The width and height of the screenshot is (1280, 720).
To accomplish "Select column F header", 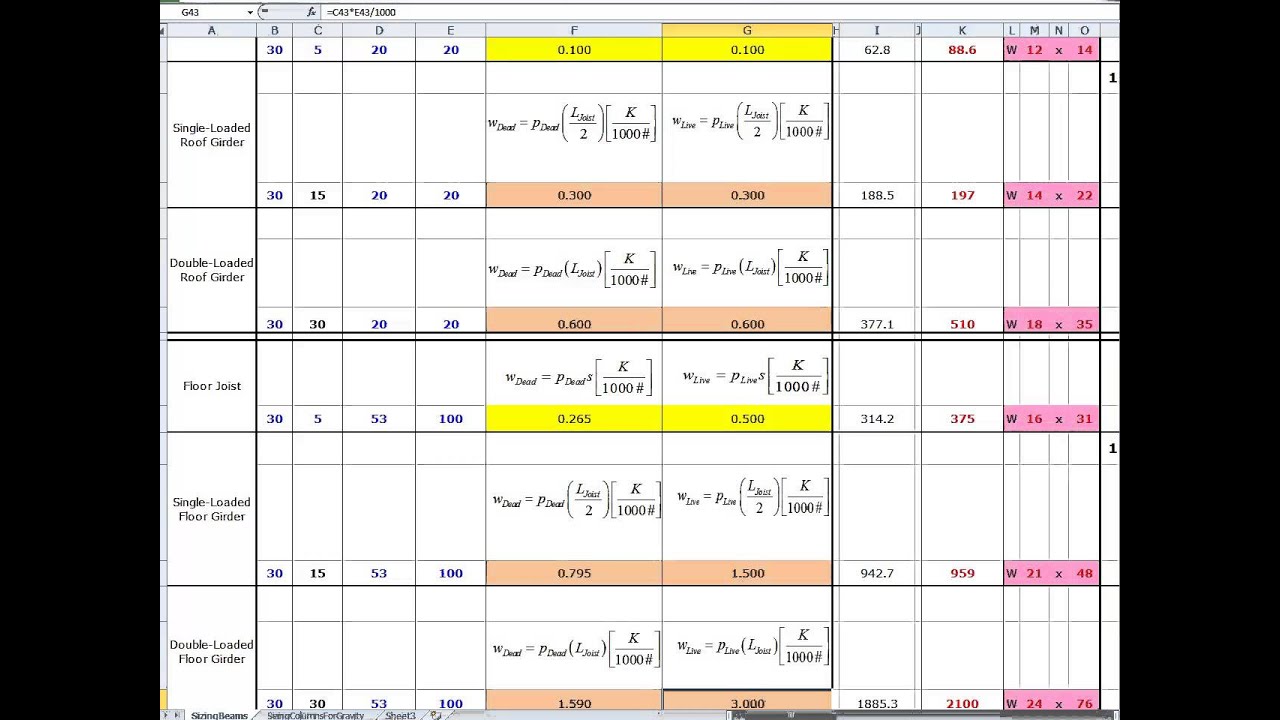I will (x=574, y=31).
